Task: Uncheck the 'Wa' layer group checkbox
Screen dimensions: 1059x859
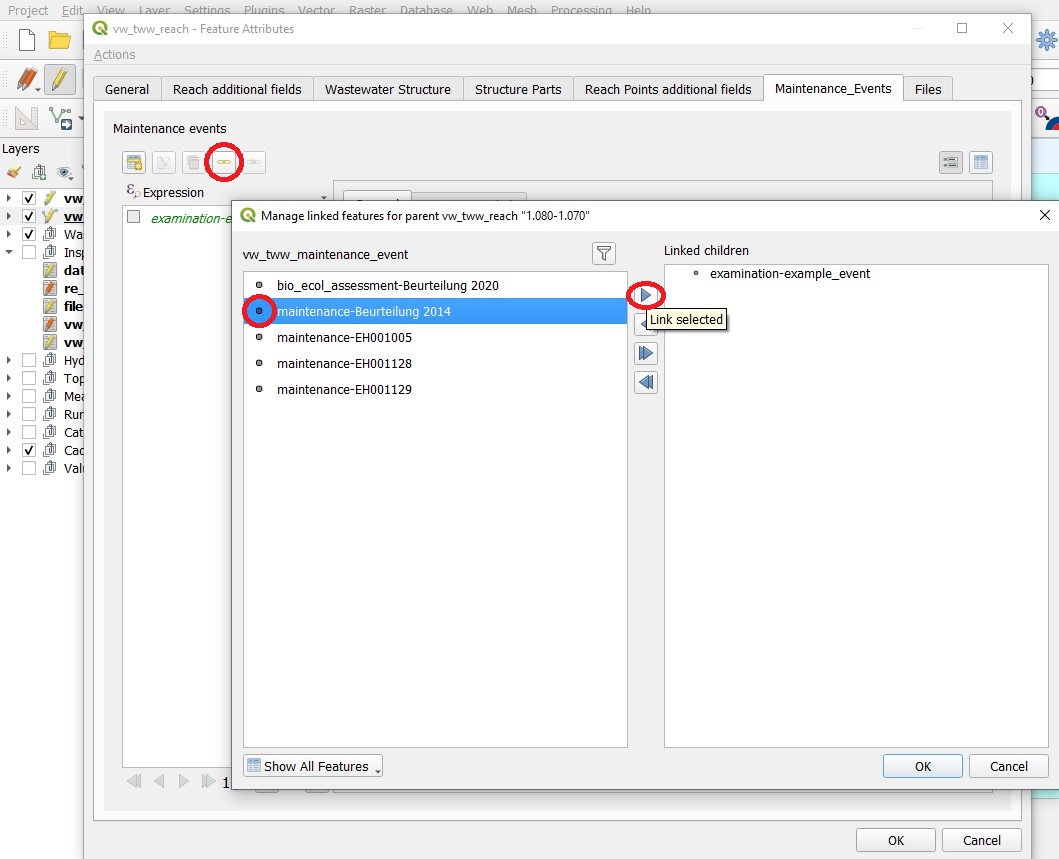Action: click(x=29, y=234)
